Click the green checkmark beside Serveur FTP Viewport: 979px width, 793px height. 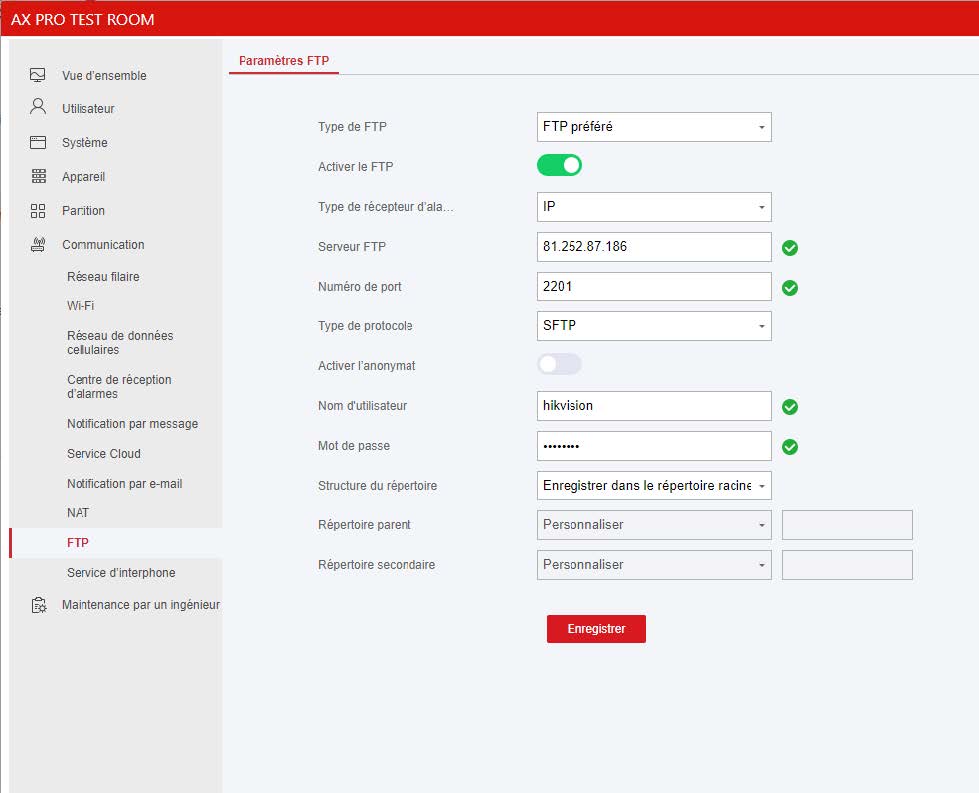(790, 247)
